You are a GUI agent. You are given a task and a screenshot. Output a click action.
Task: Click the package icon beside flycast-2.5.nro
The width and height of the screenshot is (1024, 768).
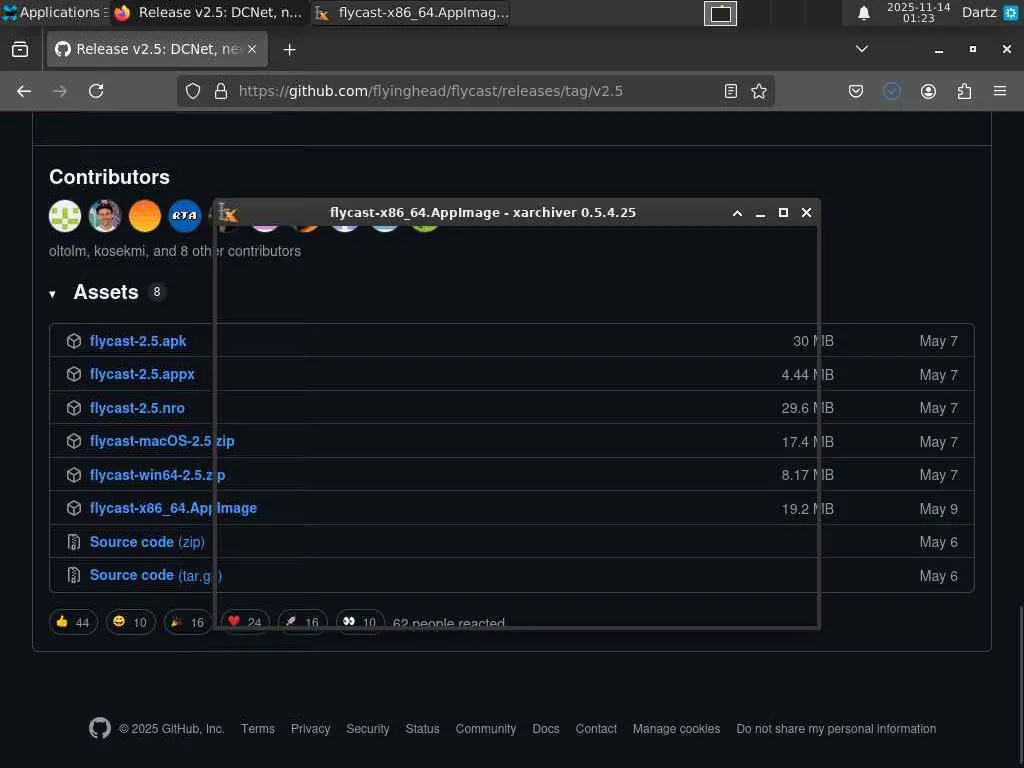(x=74, y=408)
